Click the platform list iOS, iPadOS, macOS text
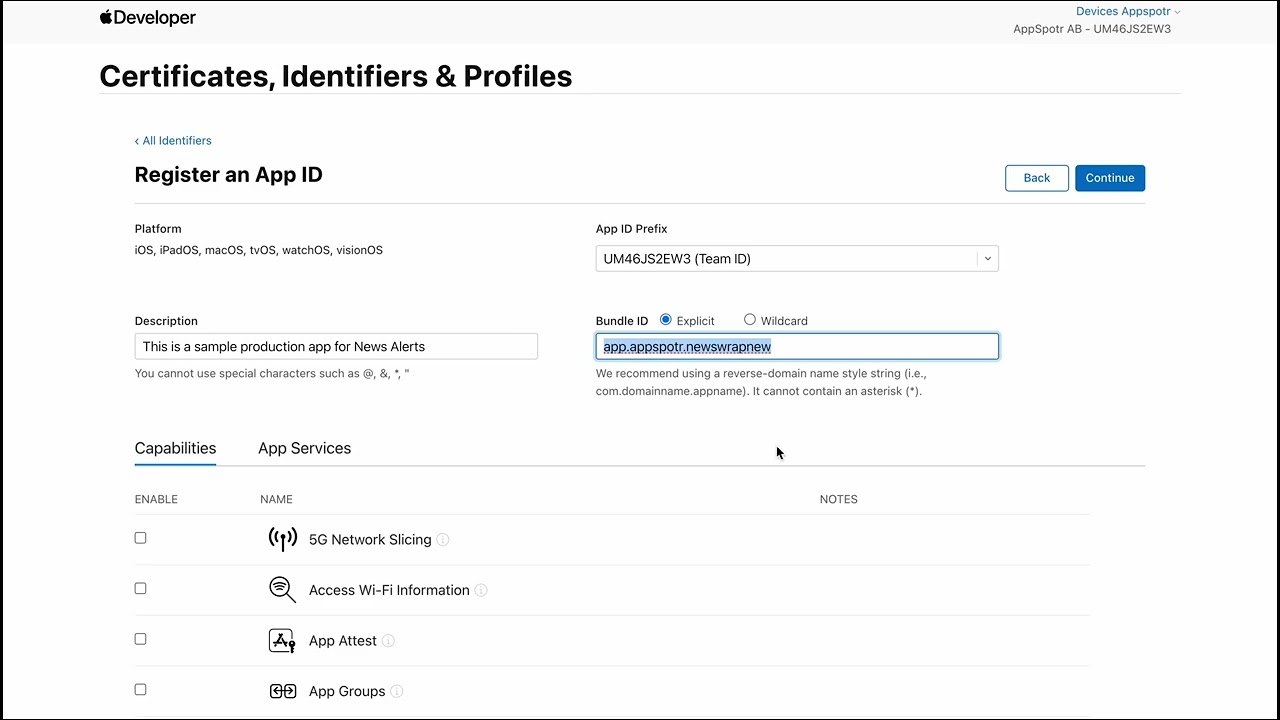This screenshot has width=1280, height=720. coord(259,250)
